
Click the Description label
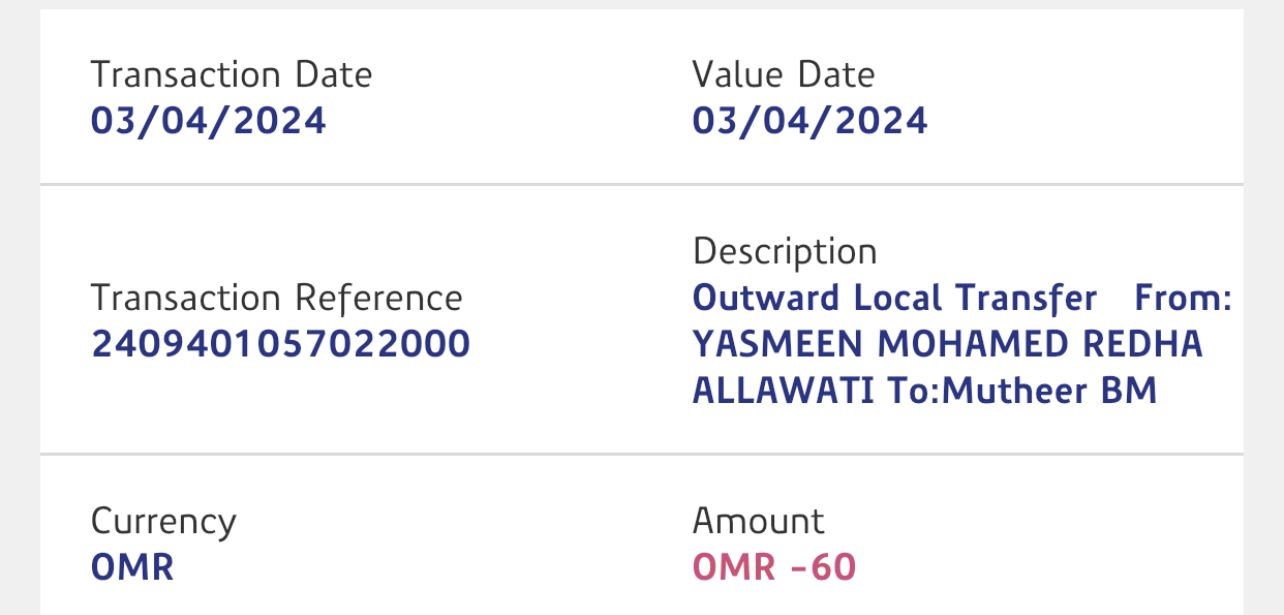coord(784,251)
